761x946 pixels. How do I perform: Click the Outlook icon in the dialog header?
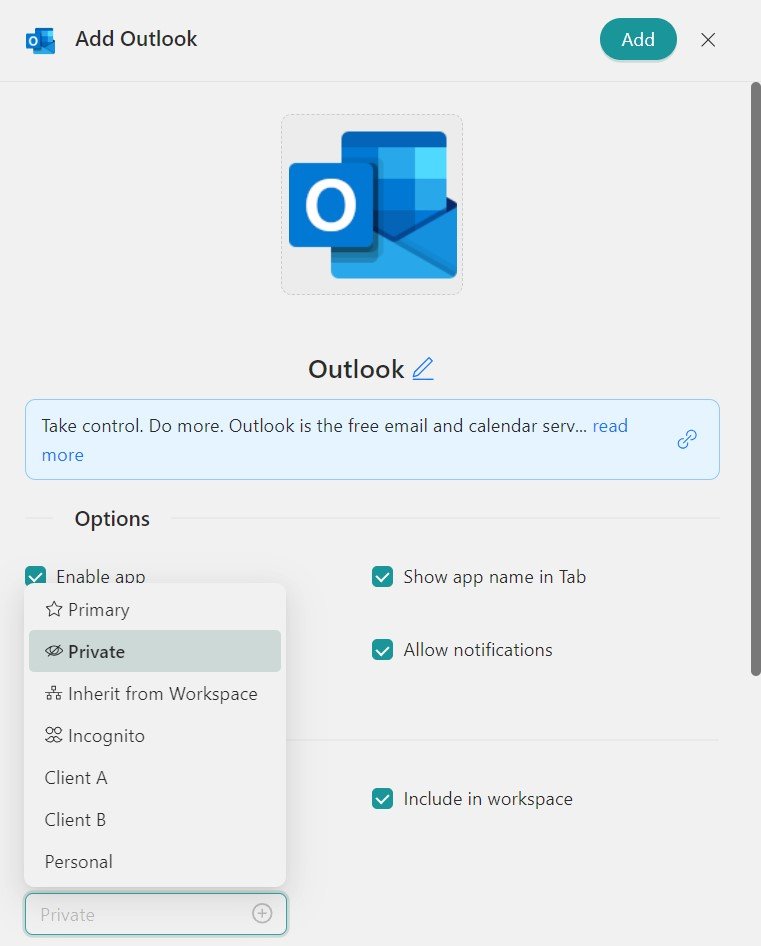click(40, 40)
